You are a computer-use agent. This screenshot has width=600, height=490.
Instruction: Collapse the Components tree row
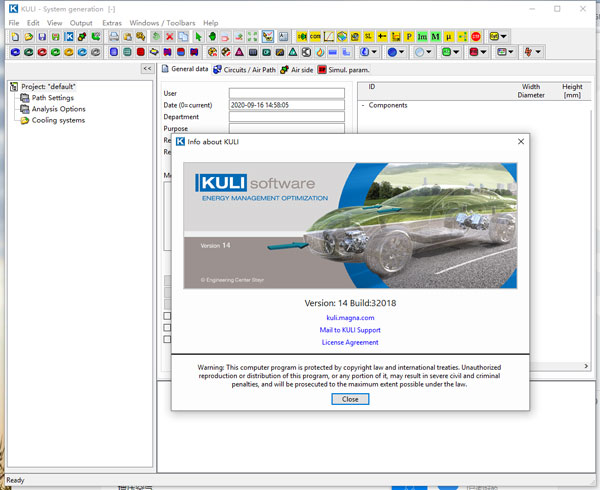(x=364, y=105)
